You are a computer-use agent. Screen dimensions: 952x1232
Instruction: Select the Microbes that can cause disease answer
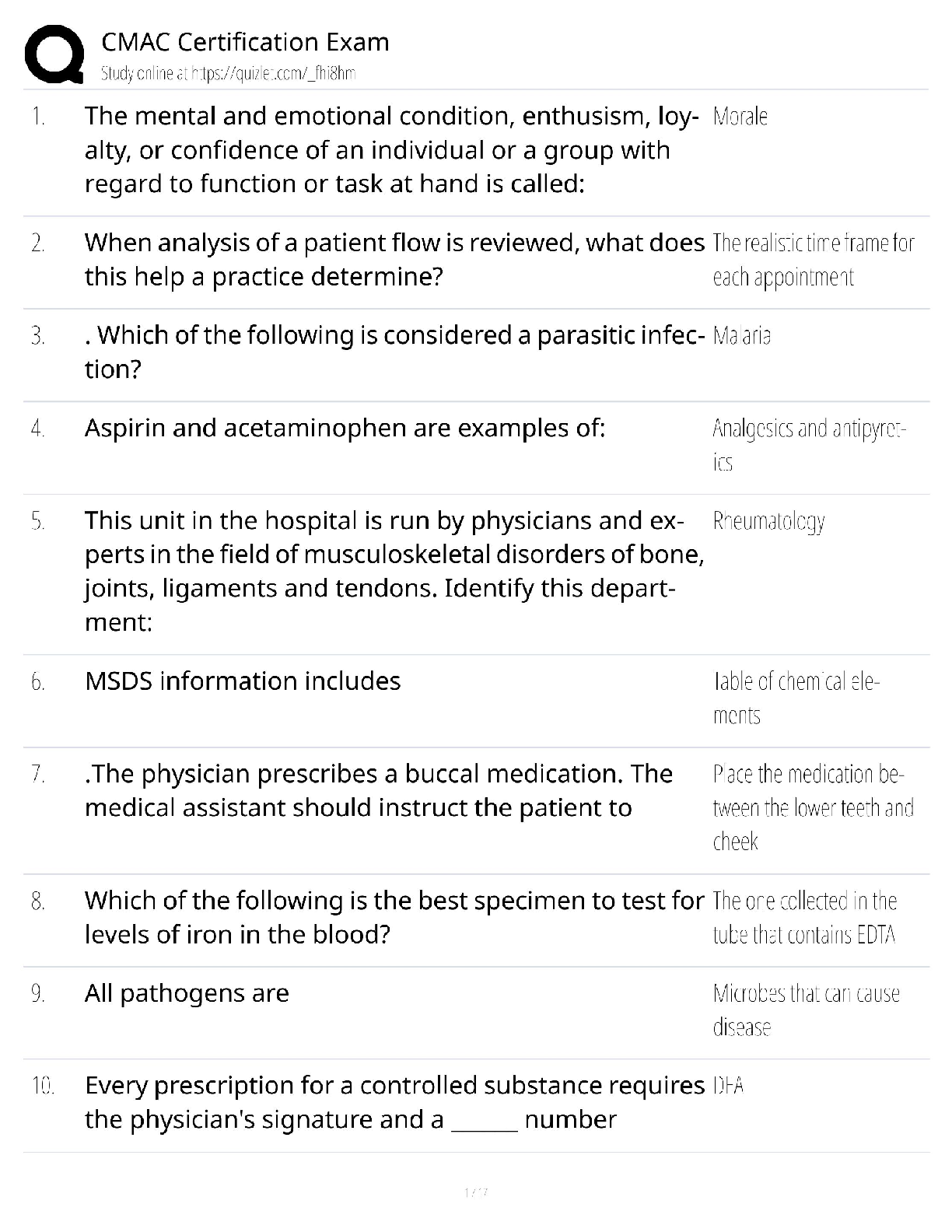806,1010
